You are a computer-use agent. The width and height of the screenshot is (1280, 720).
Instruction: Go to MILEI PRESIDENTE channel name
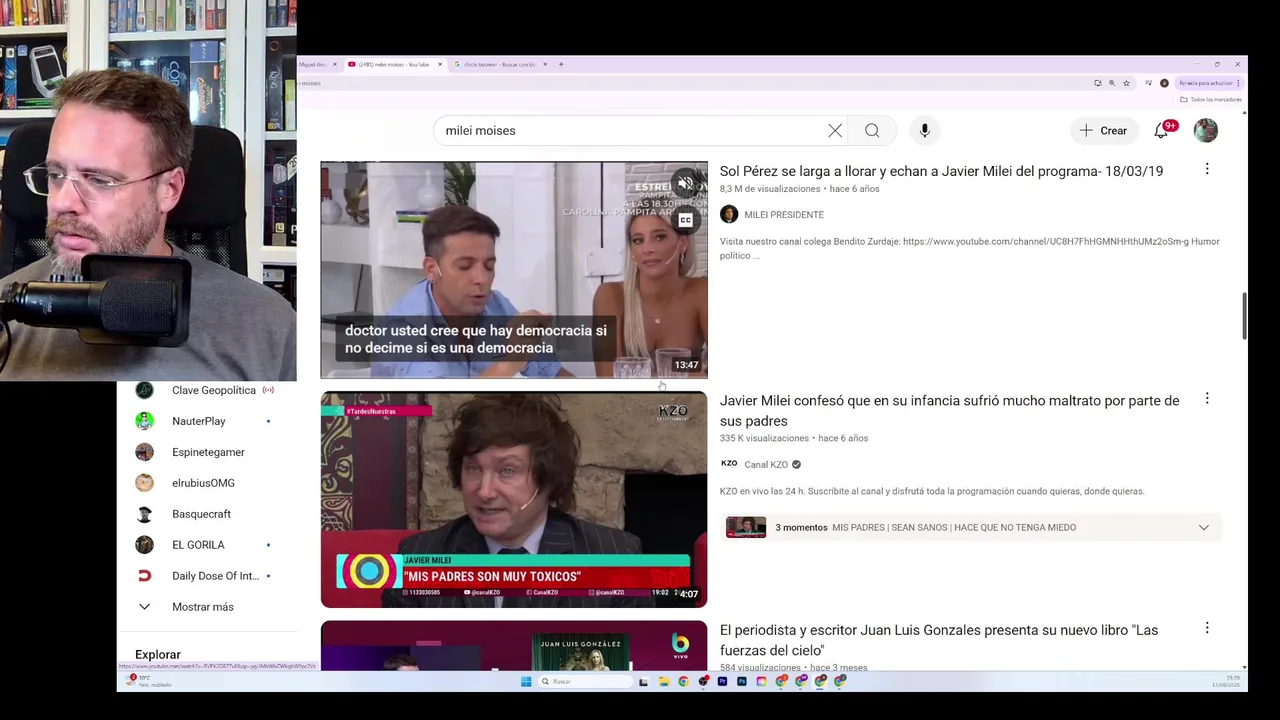coord(784,215)
